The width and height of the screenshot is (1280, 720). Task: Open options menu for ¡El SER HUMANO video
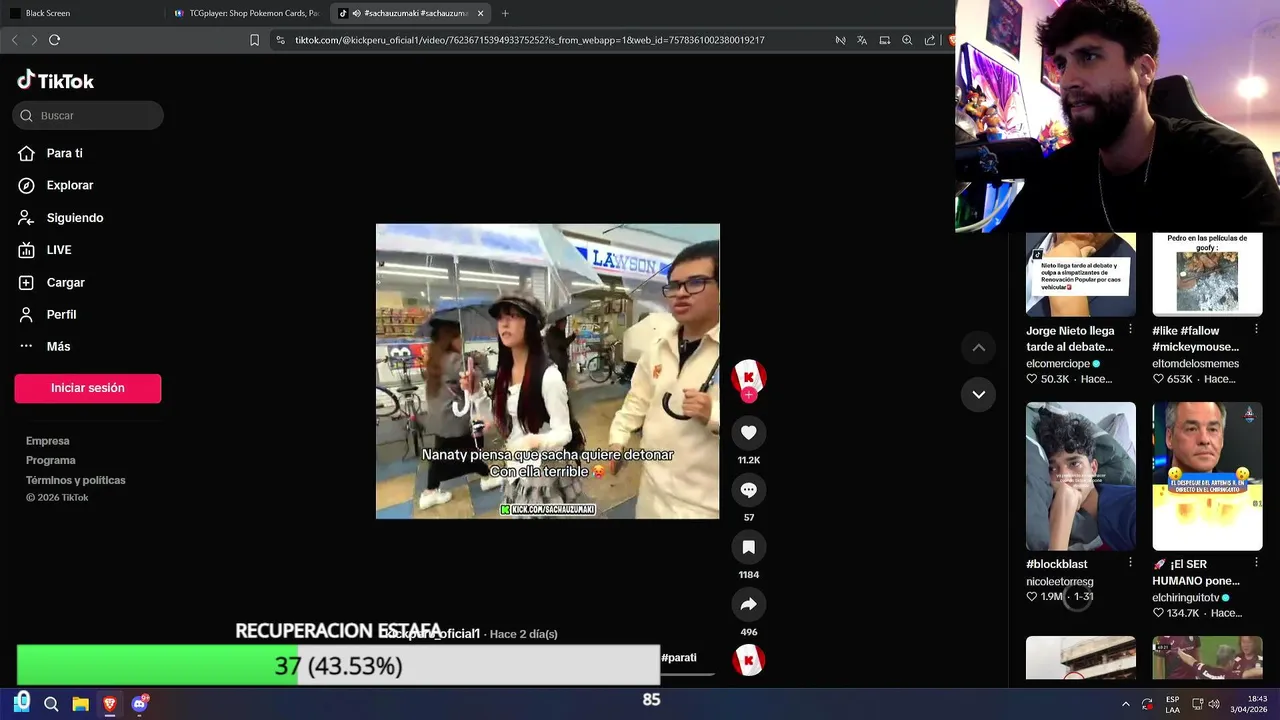[x=1256, y=563]
